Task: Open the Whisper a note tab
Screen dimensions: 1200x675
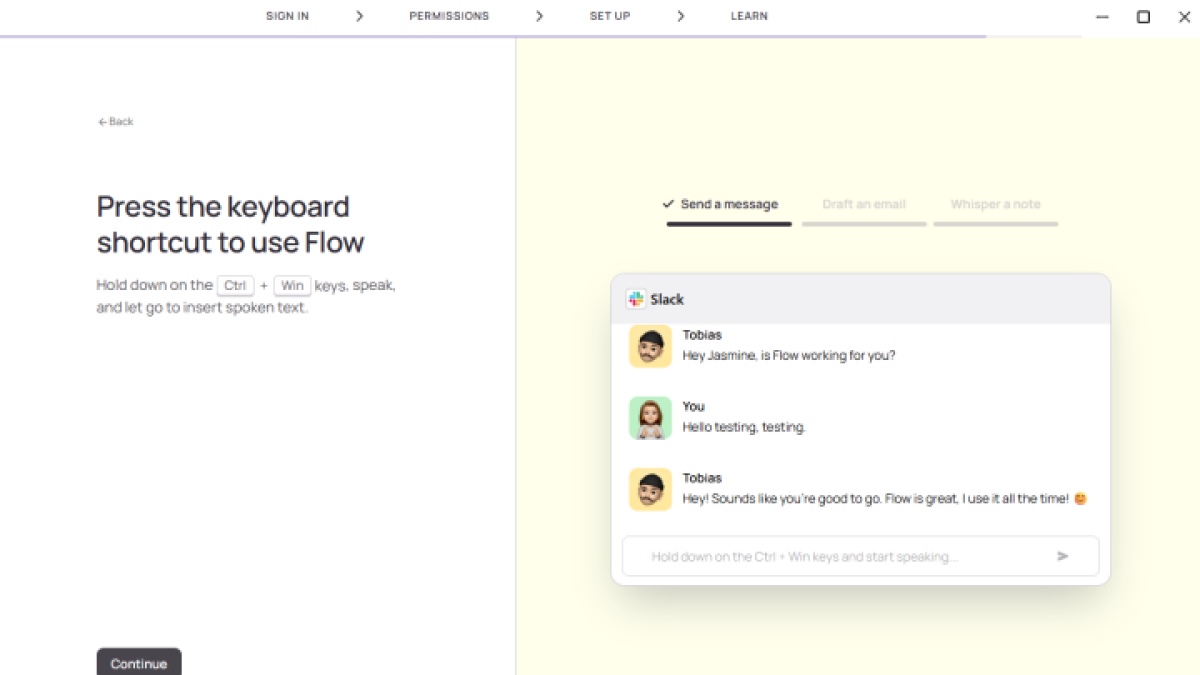Action: tap(995, 205)
